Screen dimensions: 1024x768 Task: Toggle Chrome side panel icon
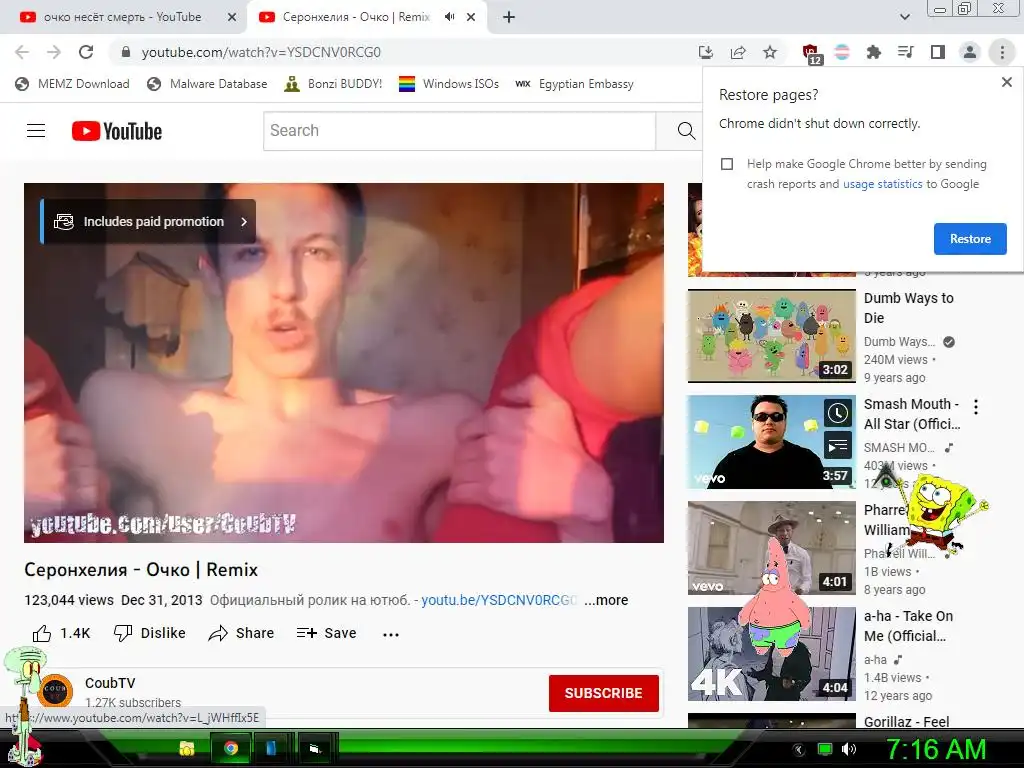(x=938, y=52)
